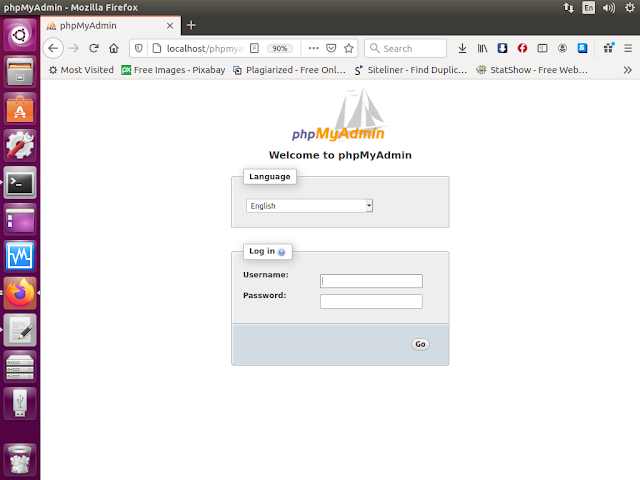Open the Firefox hamburger menu
Image resolution: width=640 pixels, height=480 pixels.
pos(628,49)
